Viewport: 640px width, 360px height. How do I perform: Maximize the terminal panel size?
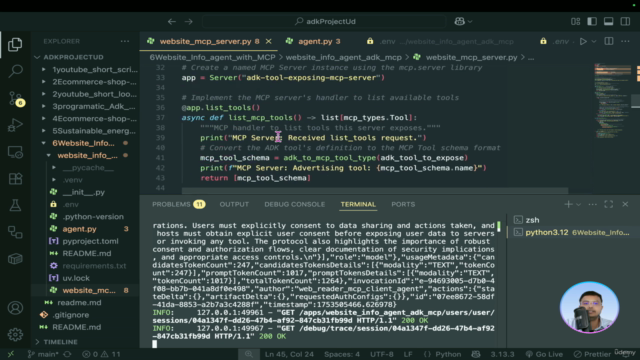click(x=609, y=204)
